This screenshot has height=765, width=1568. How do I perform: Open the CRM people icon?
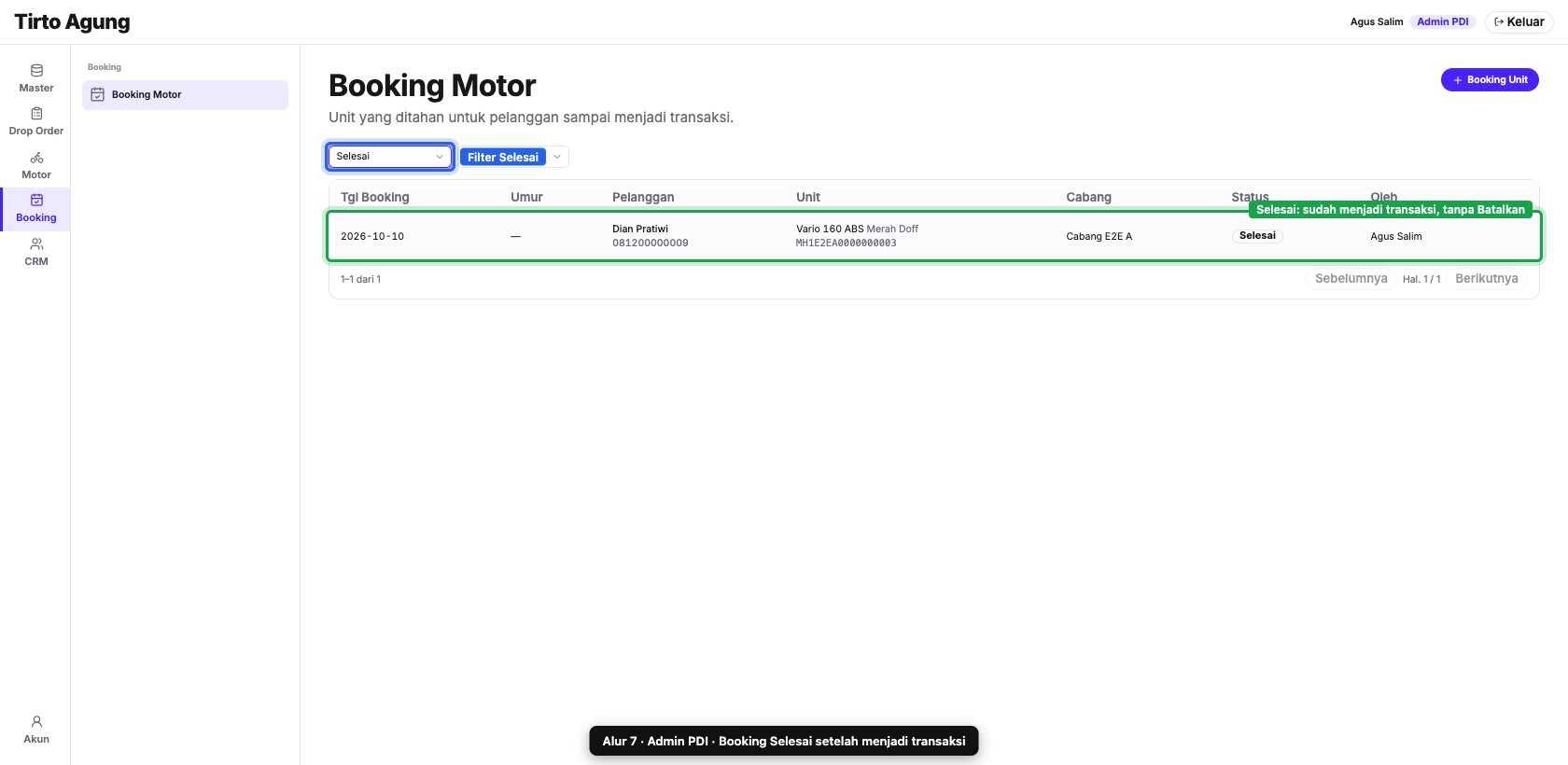[36, 243]
